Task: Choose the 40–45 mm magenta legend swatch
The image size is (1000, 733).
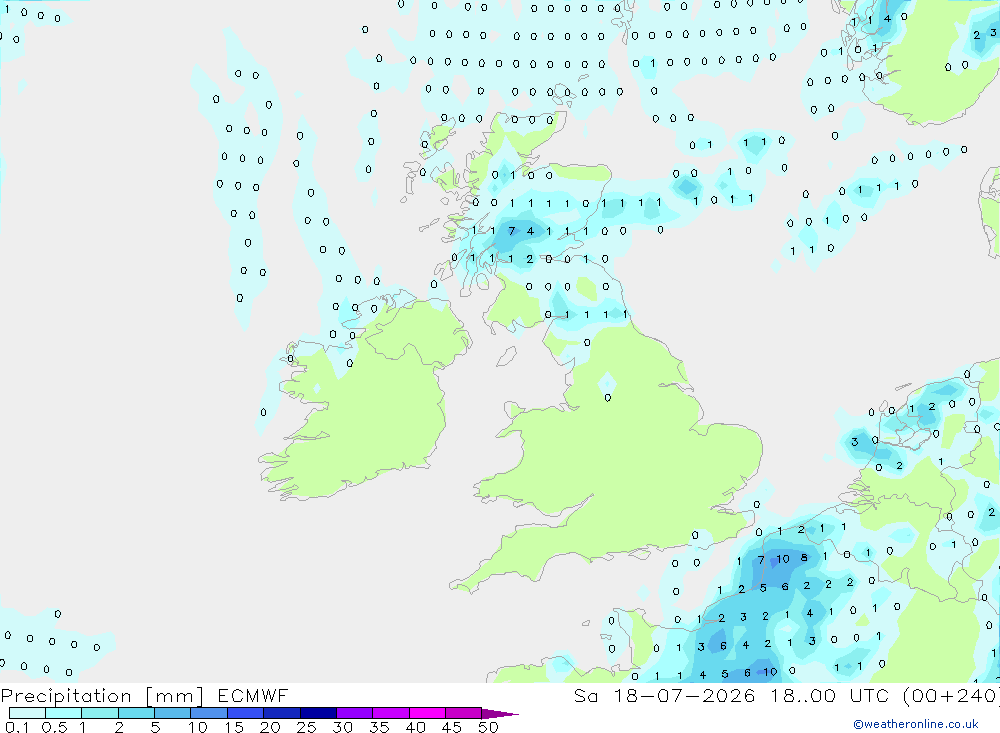Action: 427,713
